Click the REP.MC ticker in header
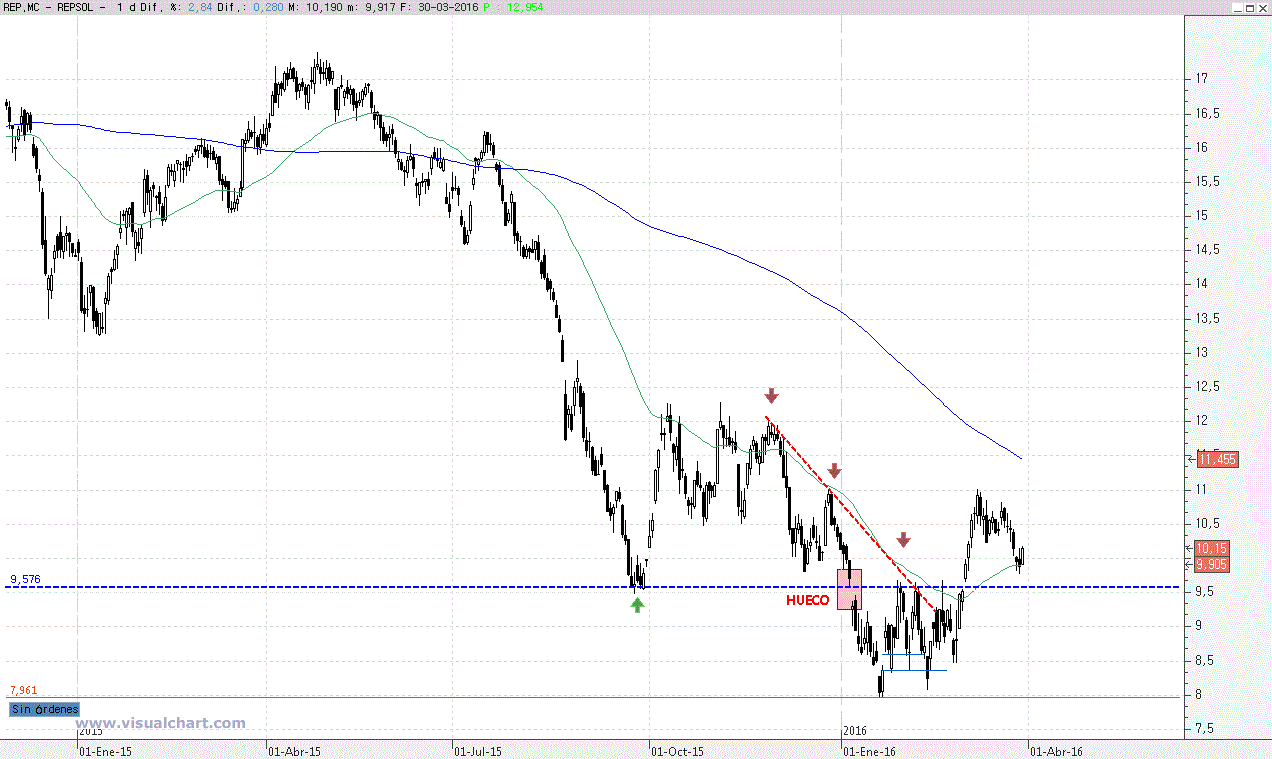 (21, 8)
